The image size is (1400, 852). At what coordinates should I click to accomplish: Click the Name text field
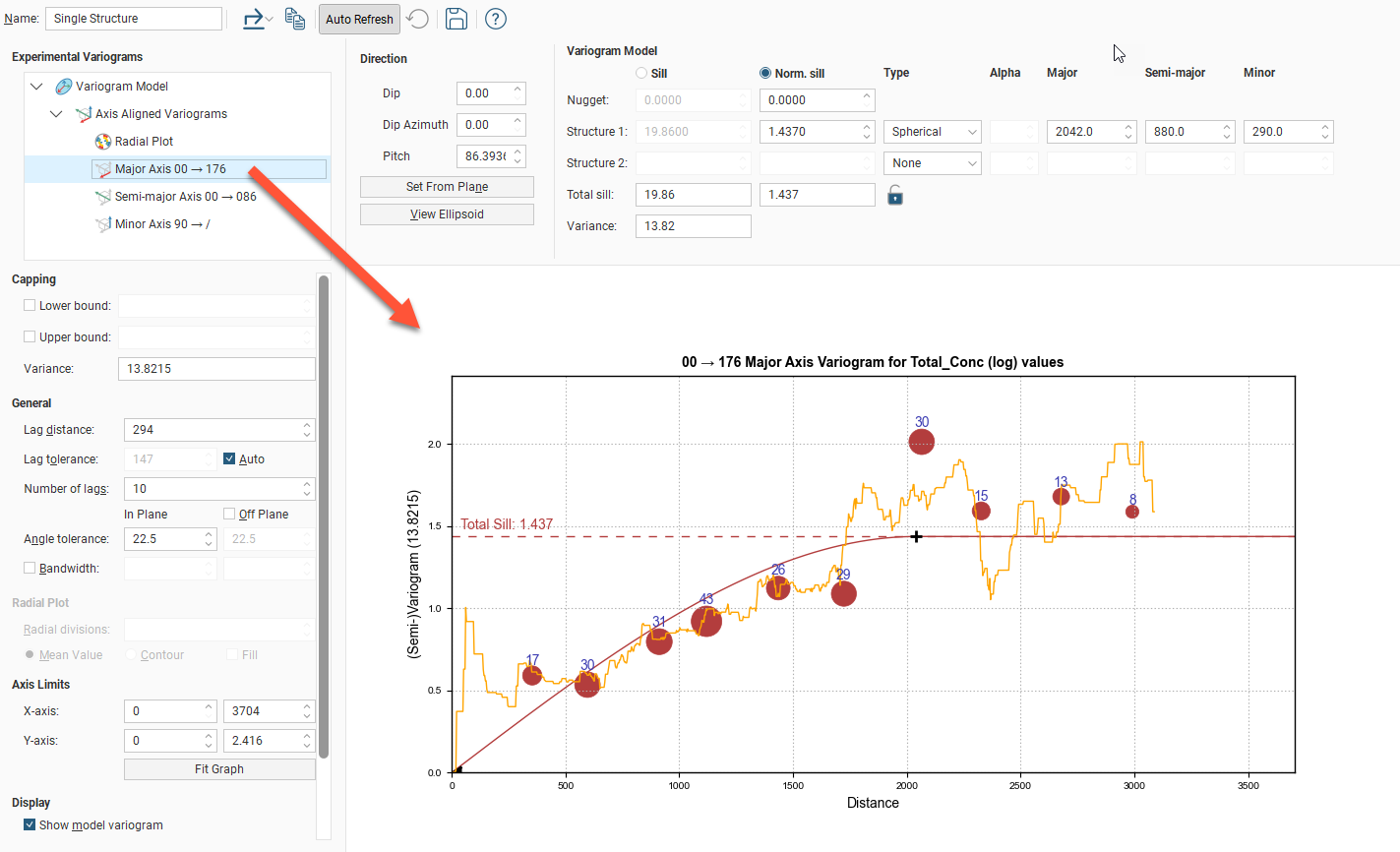pyautogui.click(x=134, y=19)
